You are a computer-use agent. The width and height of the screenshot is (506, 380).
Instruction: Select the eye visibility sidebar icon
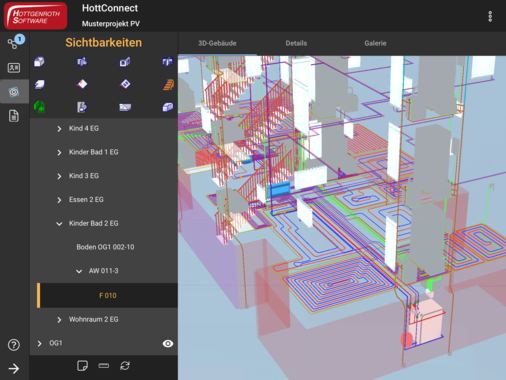click(14, 92)
